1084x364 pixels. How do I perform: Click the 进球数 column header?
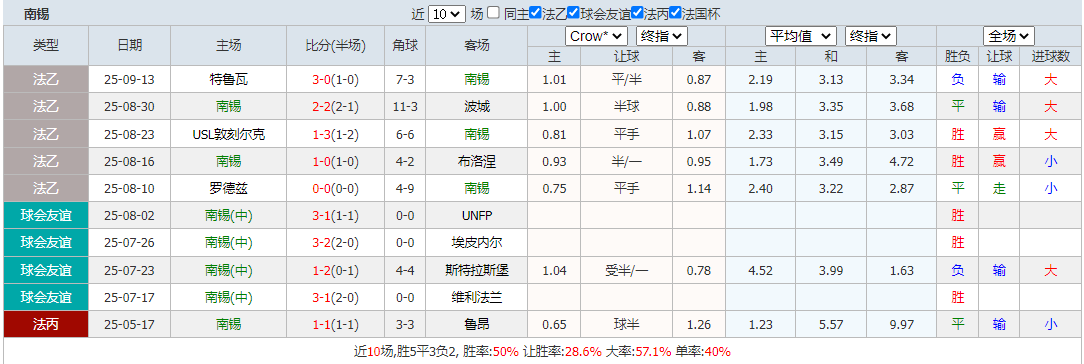click(1051, 56)
